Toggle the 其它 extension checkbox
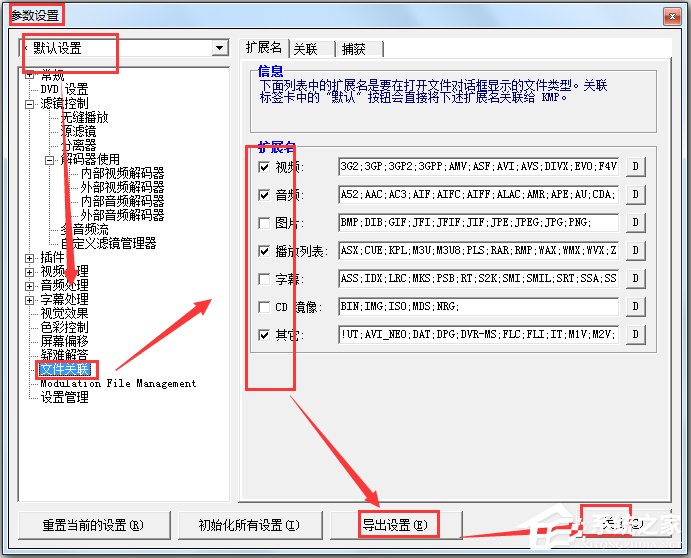The width and height of the screenshot is (691, 558). 264,335
